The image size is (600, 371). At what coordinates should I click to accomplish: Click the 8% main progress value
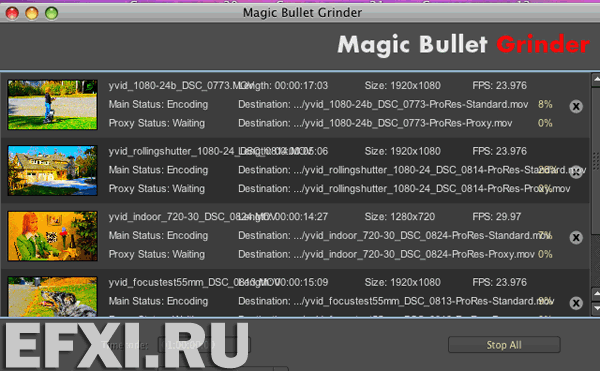[x=545, y=104]
